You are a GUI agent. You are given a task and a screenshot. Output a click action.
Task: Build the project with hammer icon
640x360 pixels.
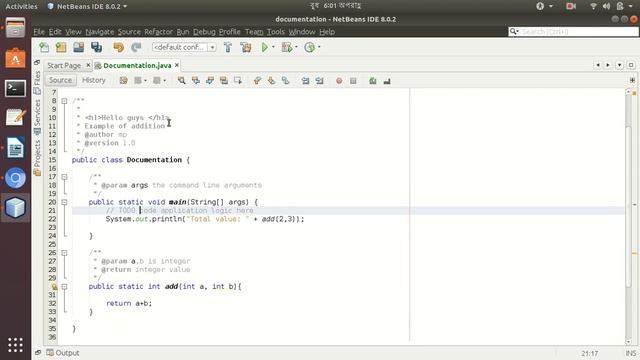pyautogui.click(x=228, y=47)
